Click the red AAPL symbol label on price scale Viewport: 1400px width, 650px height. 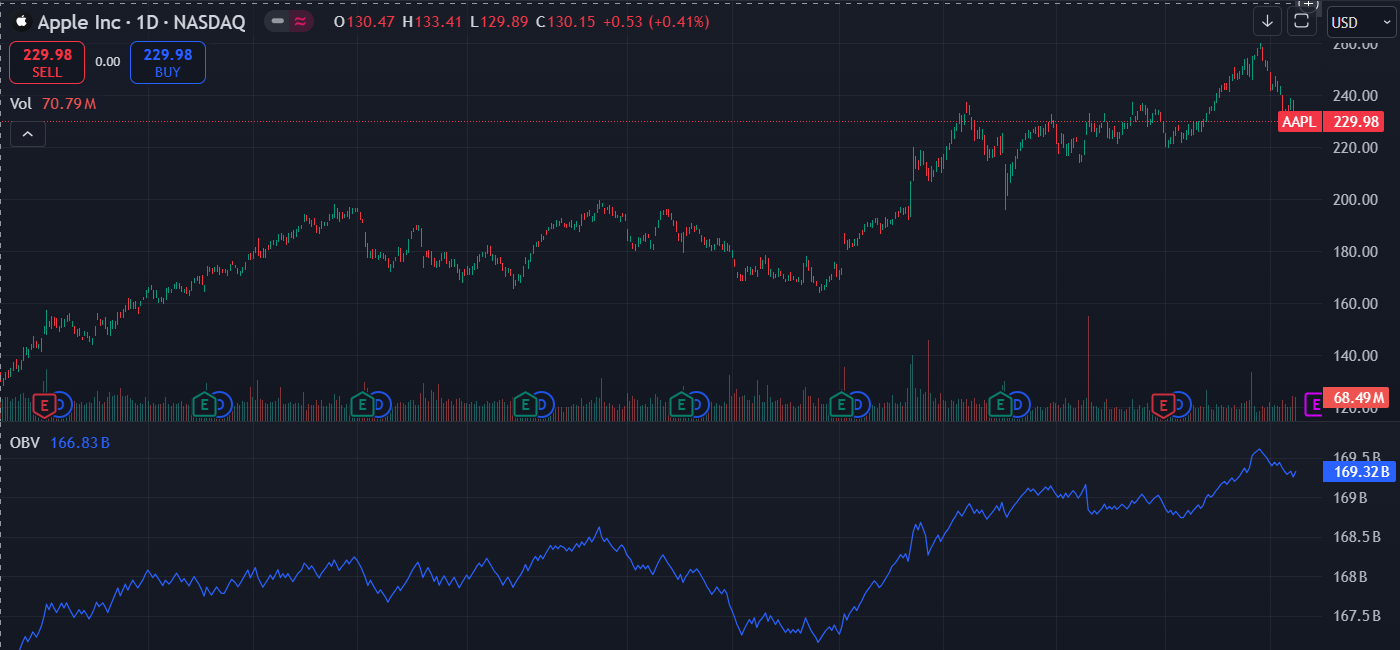1299,122
